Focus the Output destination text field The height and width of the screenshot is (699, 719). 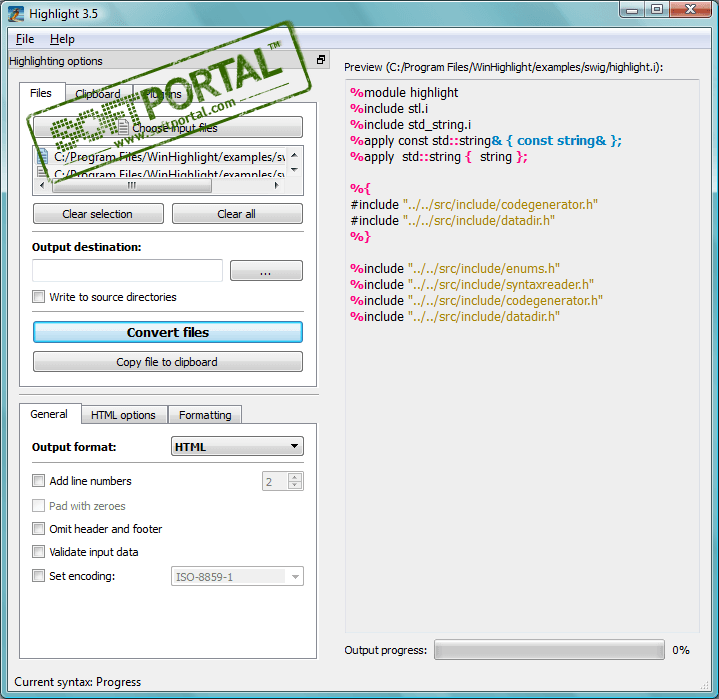(x=127, y=271)
